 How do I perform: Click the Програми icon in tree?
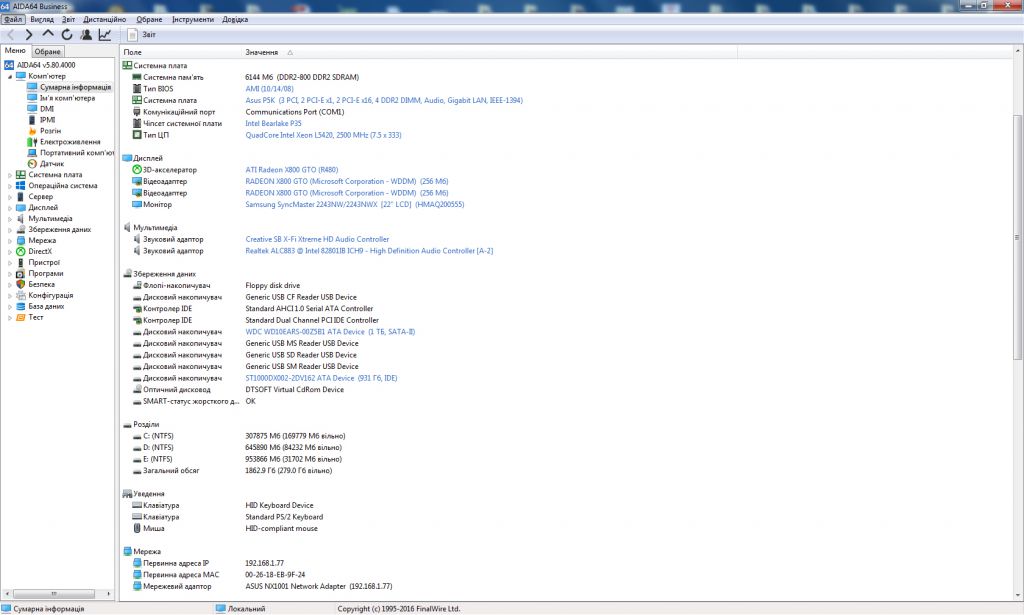click(x=20, y=274)
